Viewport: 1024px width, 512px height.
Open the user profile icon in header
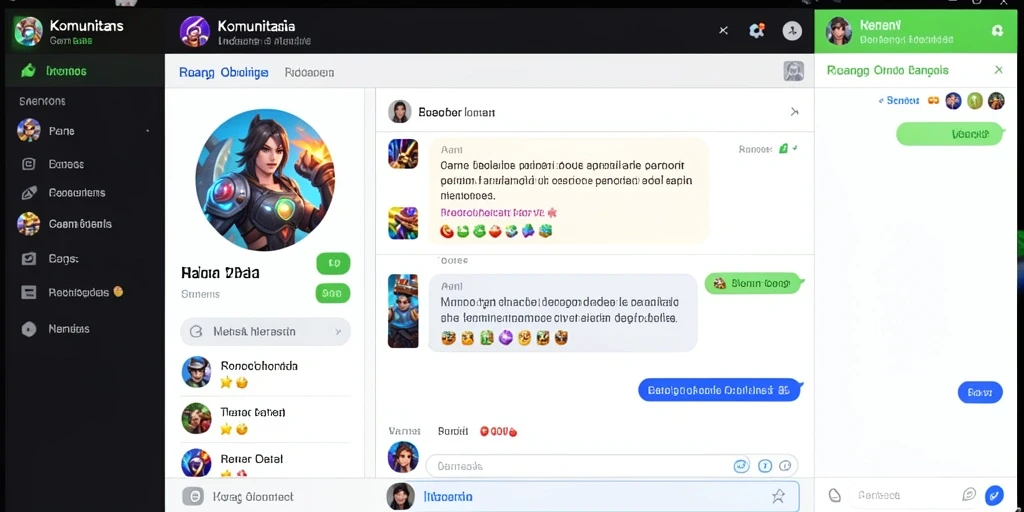pos(792,30)
